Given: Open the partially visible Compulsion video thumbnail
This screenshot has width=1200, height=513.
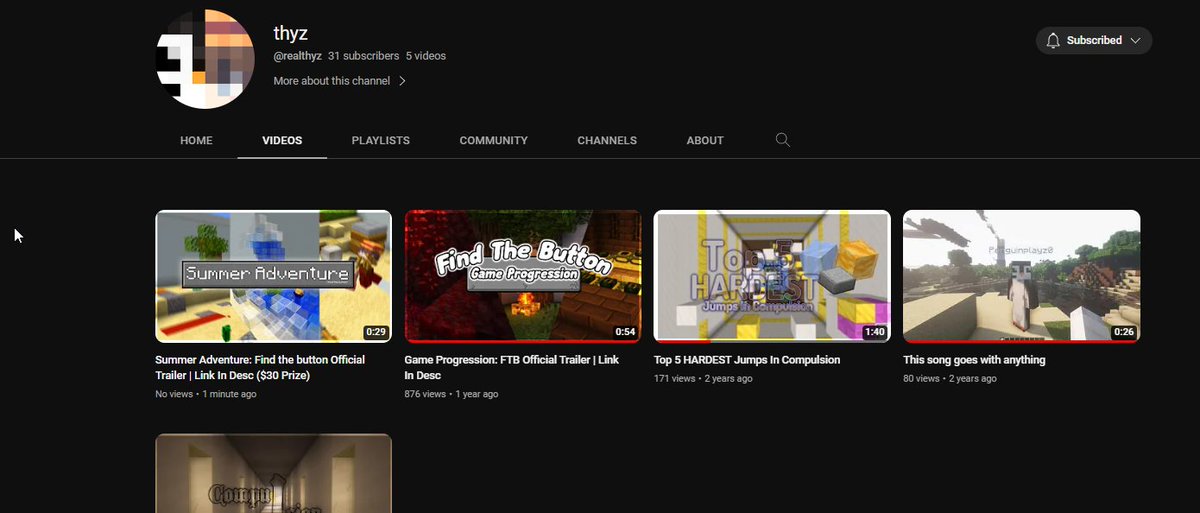Looking at the screenshot, I should 273,473.
